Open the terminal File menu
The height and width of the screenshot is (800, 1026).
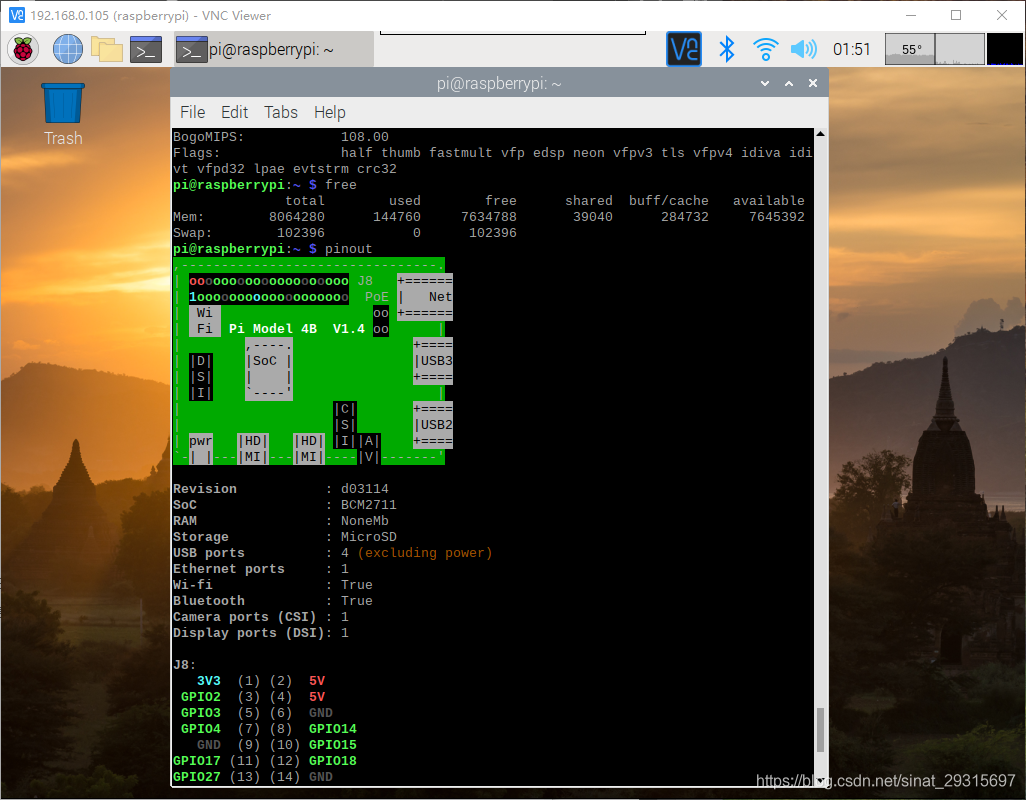192,113
